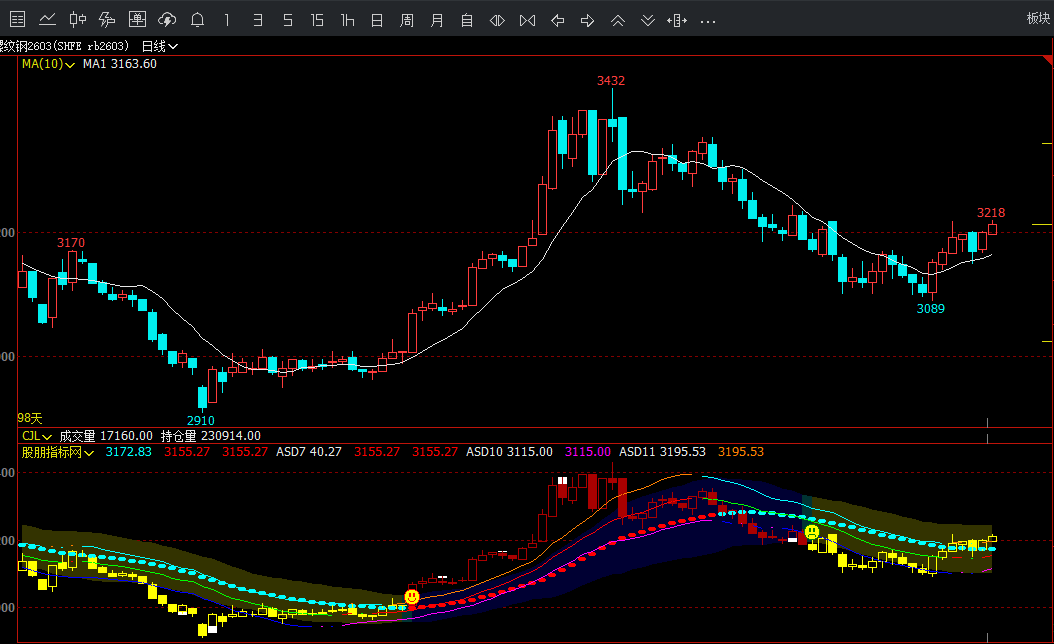The height and width of the screenshot is (644, 1054).
Task: Click the 3170 price label
Action: (x=71, y=243)
